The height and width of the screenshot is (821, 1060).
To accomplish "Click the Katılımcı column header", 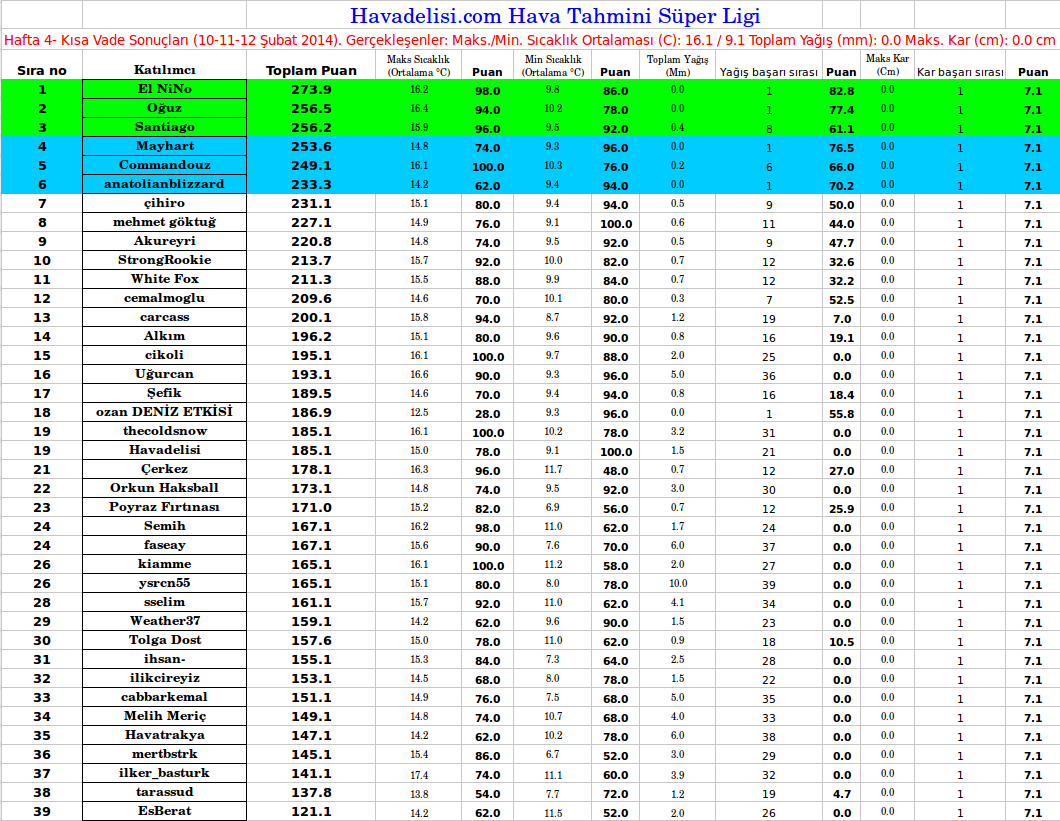I will [x=164, y=70].
